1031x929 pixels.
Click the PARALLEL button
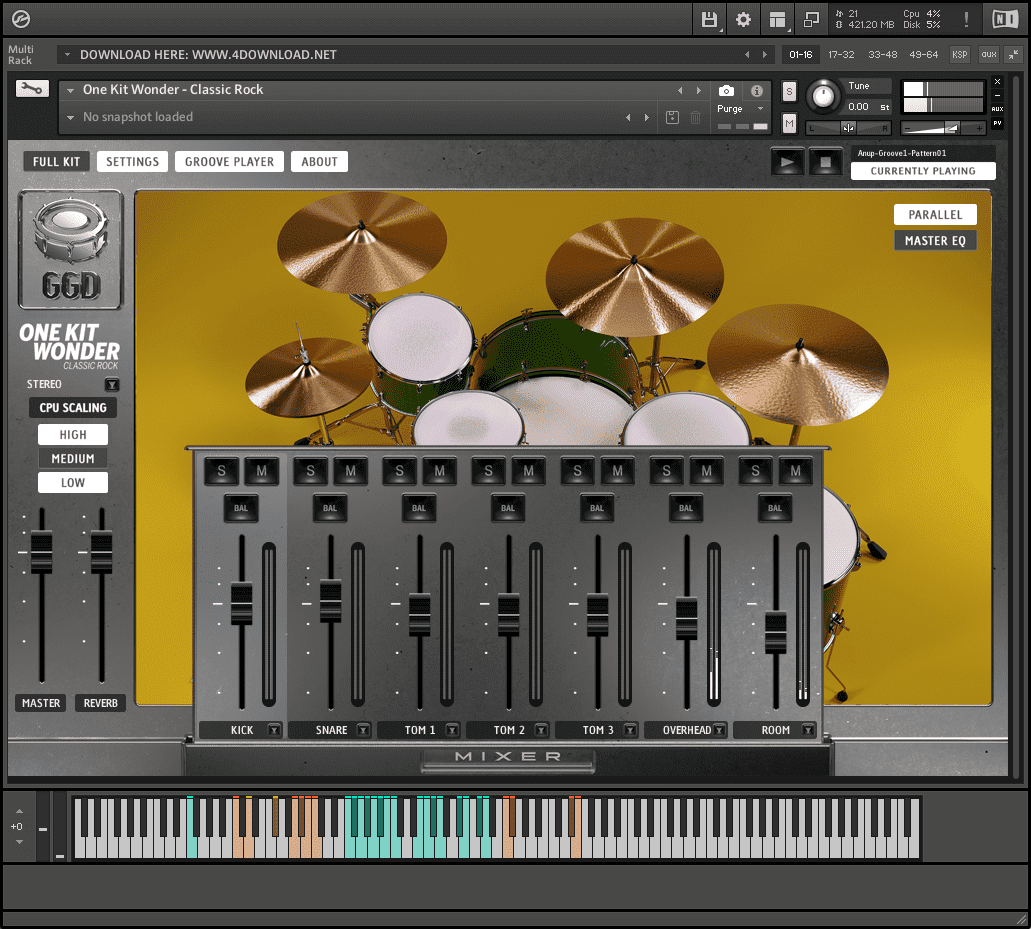pyautogui.click(x=935, y=214)
